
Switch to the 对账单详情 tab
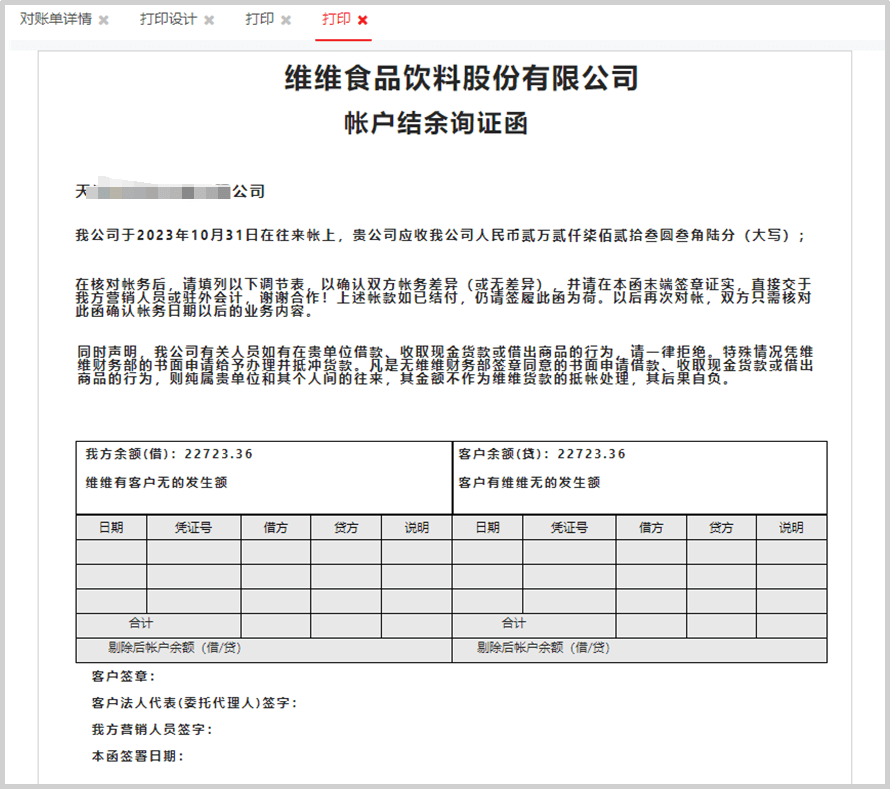56,20
